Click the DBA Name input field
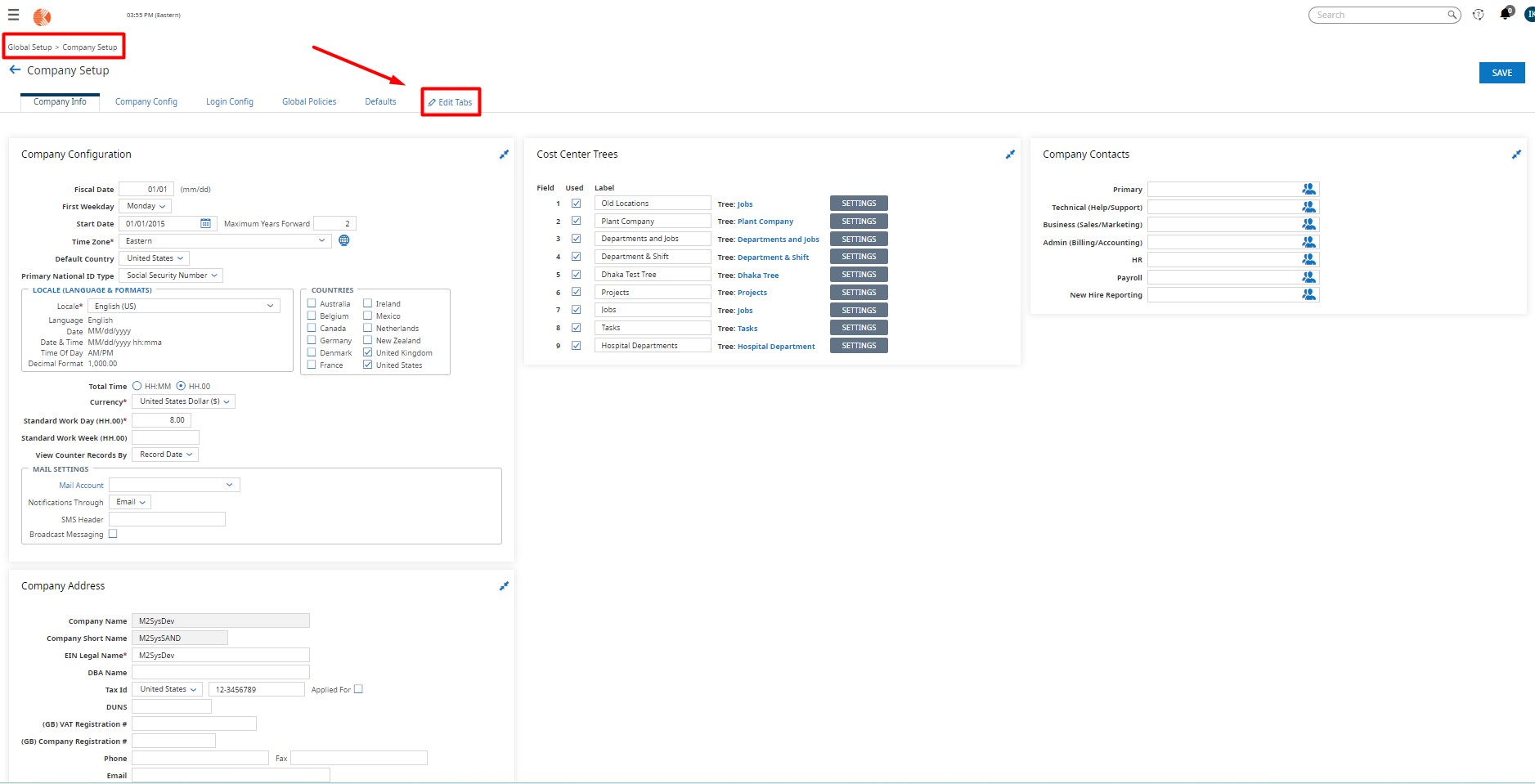Viewport: 1535px width, 784px height. (x=219, y=672)
